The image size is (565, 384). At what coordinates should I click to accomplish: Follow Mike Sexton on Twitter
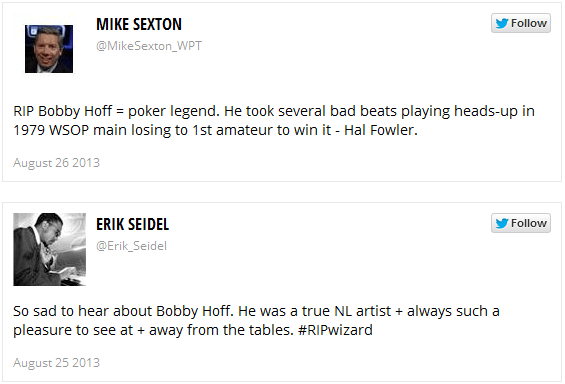coord(521,23)
